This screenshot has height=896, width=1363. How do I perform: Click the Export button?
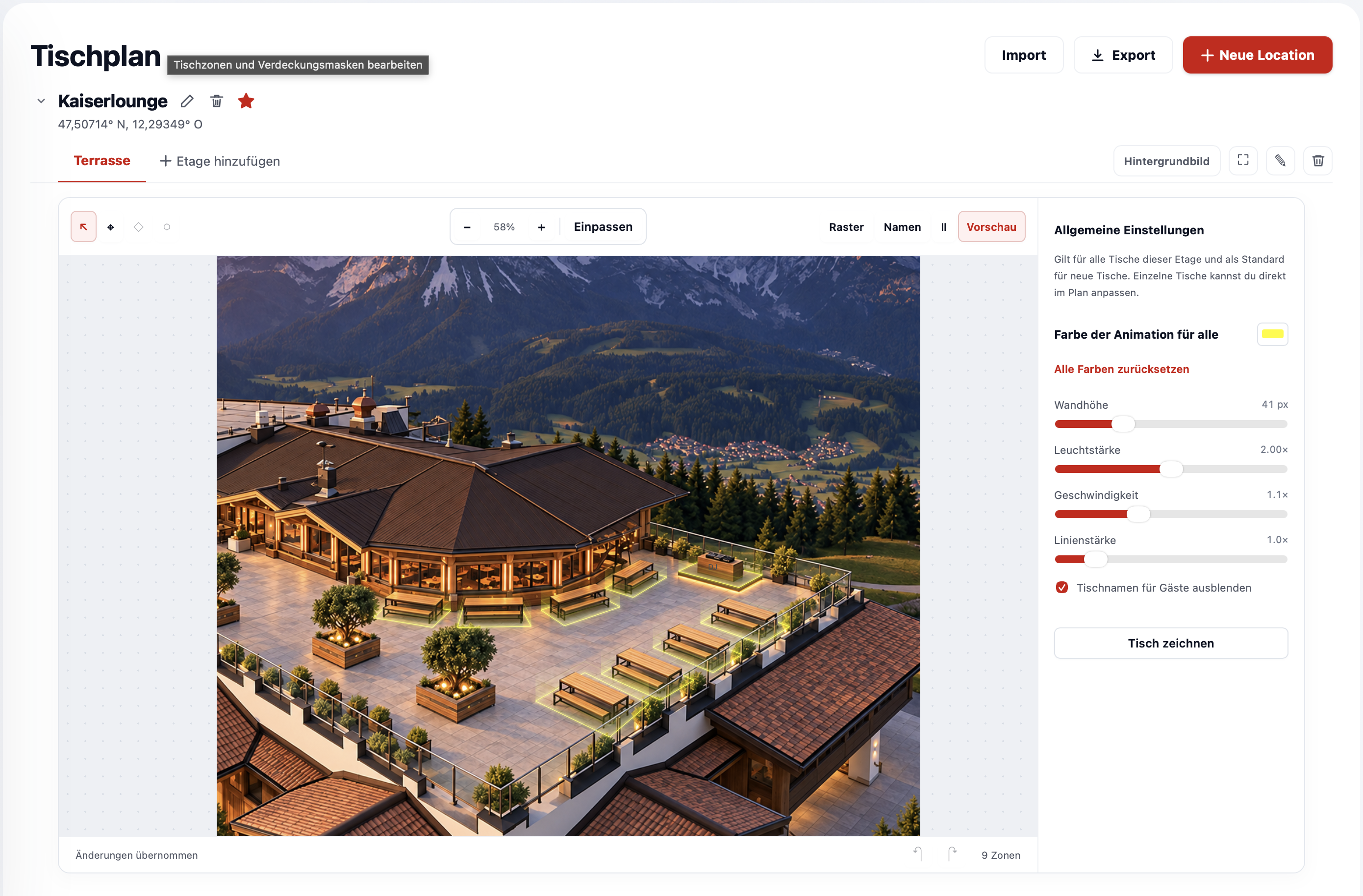[1123, 55]
